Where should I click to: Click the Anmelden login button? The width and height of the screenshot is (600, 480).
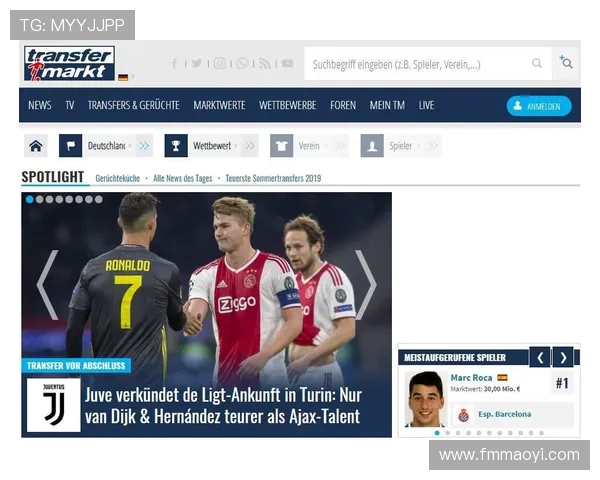538,106
